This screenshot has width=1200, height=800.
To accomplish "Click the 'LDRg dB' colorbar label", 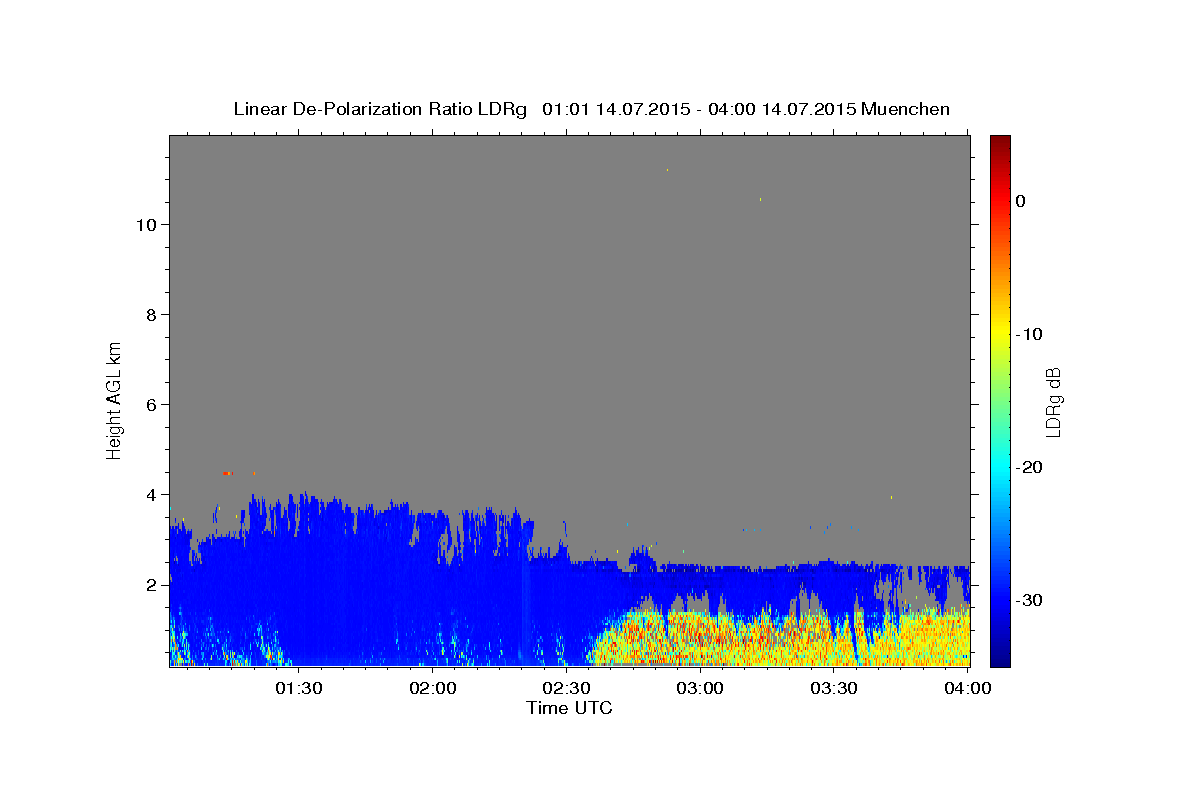I will click(1052, 401).
